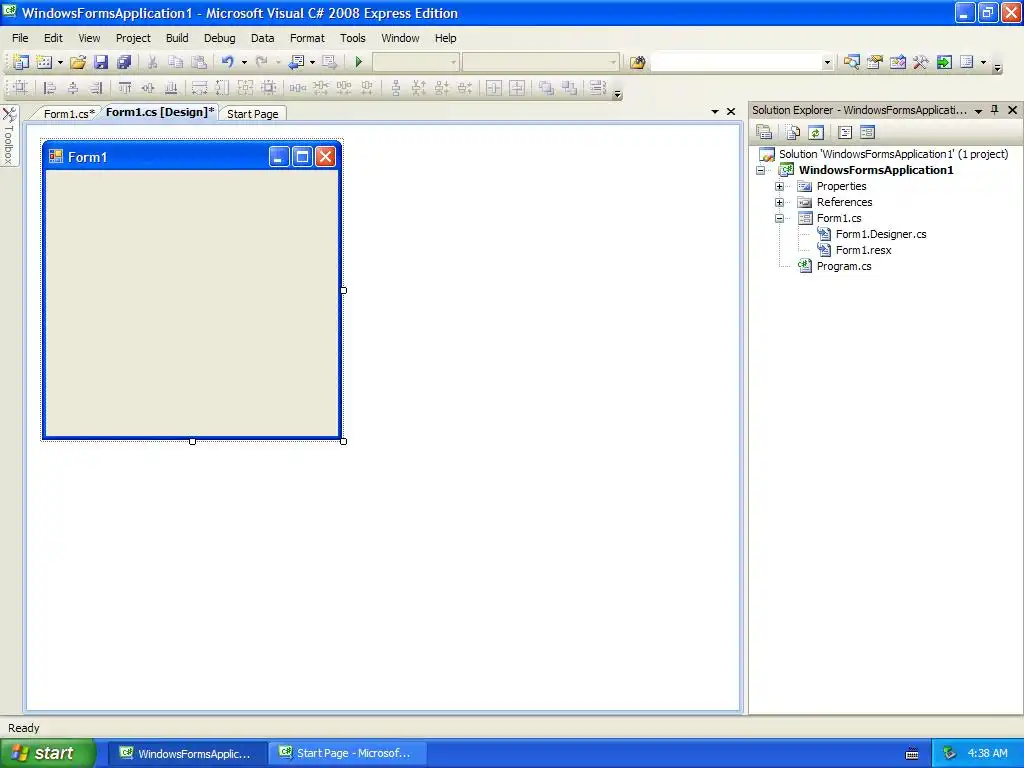
Task: Select Program.cs in Solution Explorer
Action: pos(844,266)
